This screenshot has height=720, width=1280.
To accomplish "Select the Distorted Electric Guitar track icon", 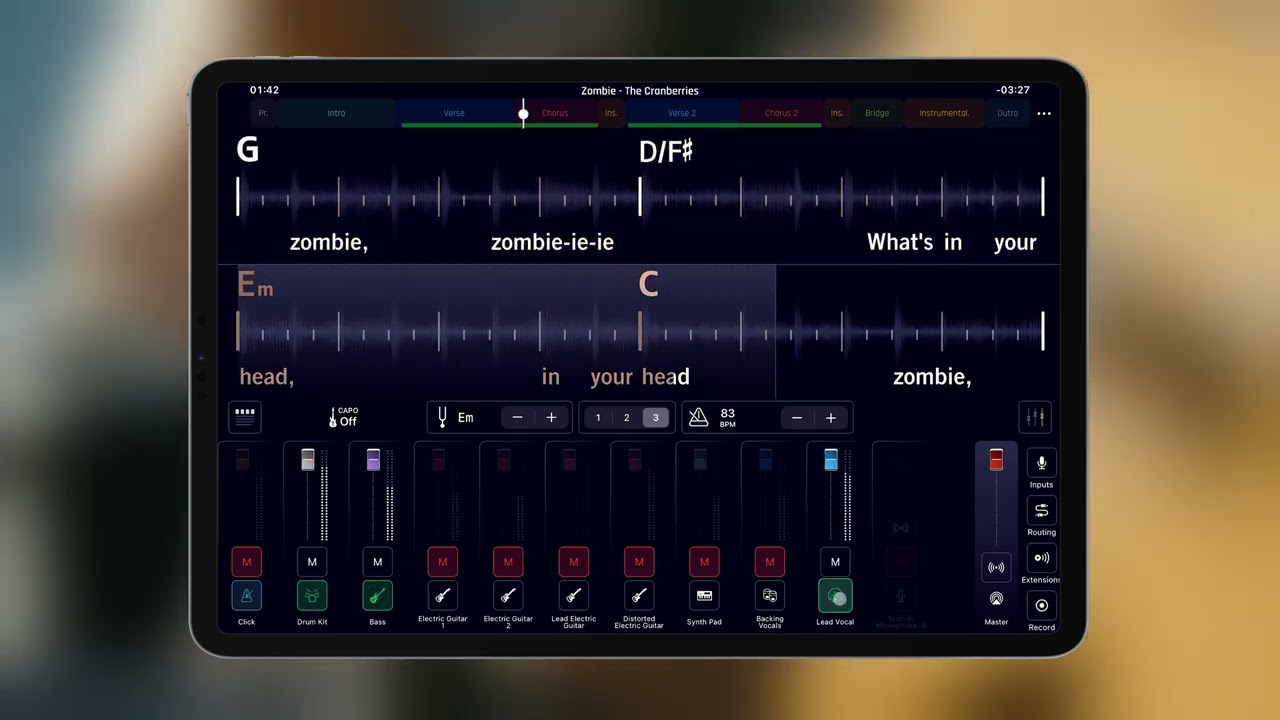I will [639, 596].
